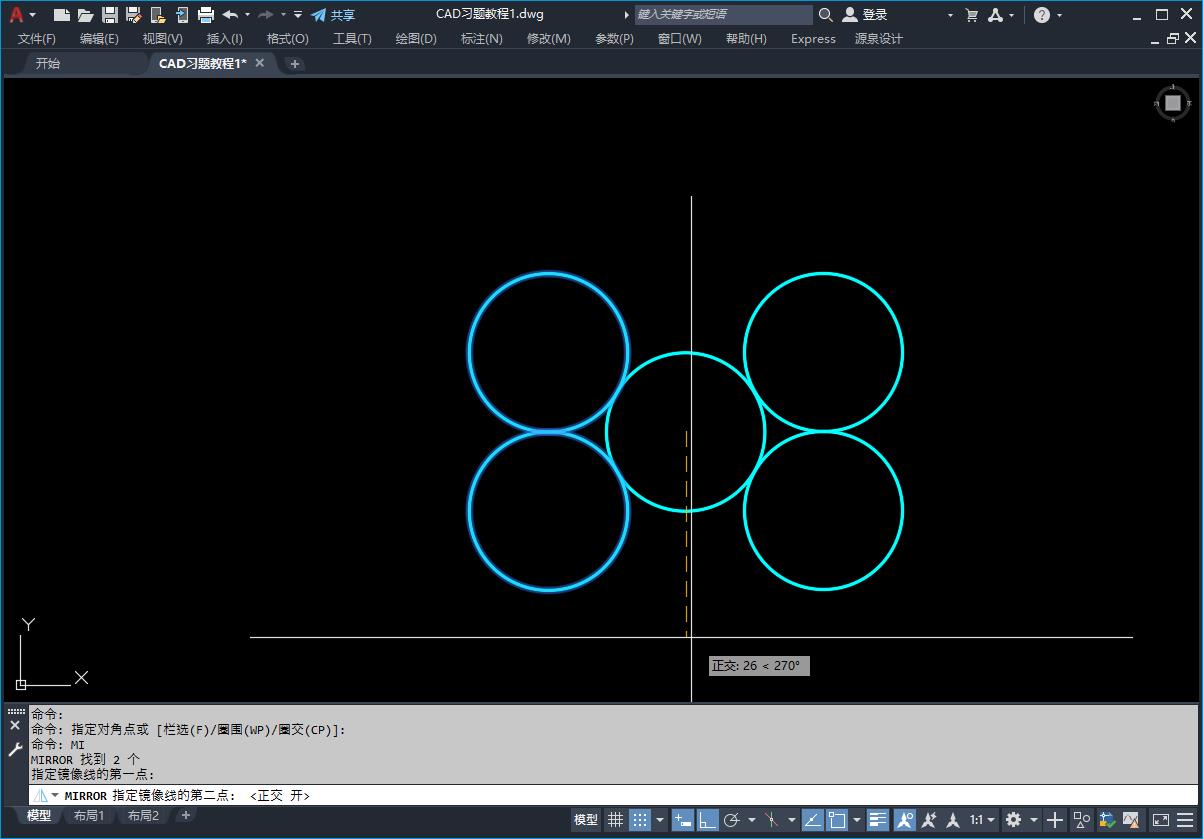
Task: Switch to the 布局2 layout tab
Action: point(143,816)
